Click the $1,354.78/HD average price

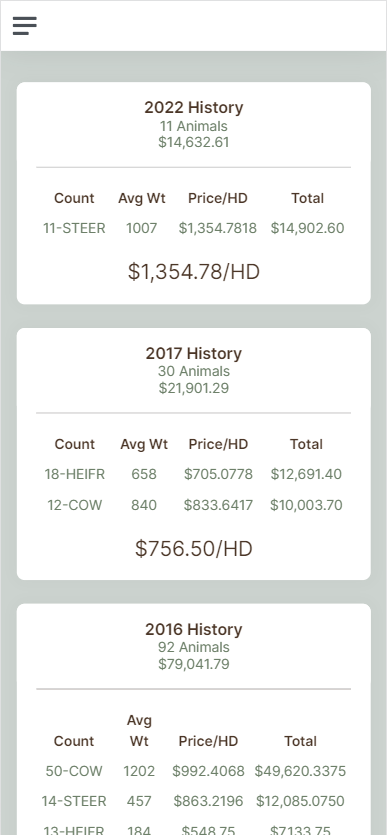point(194,272)
